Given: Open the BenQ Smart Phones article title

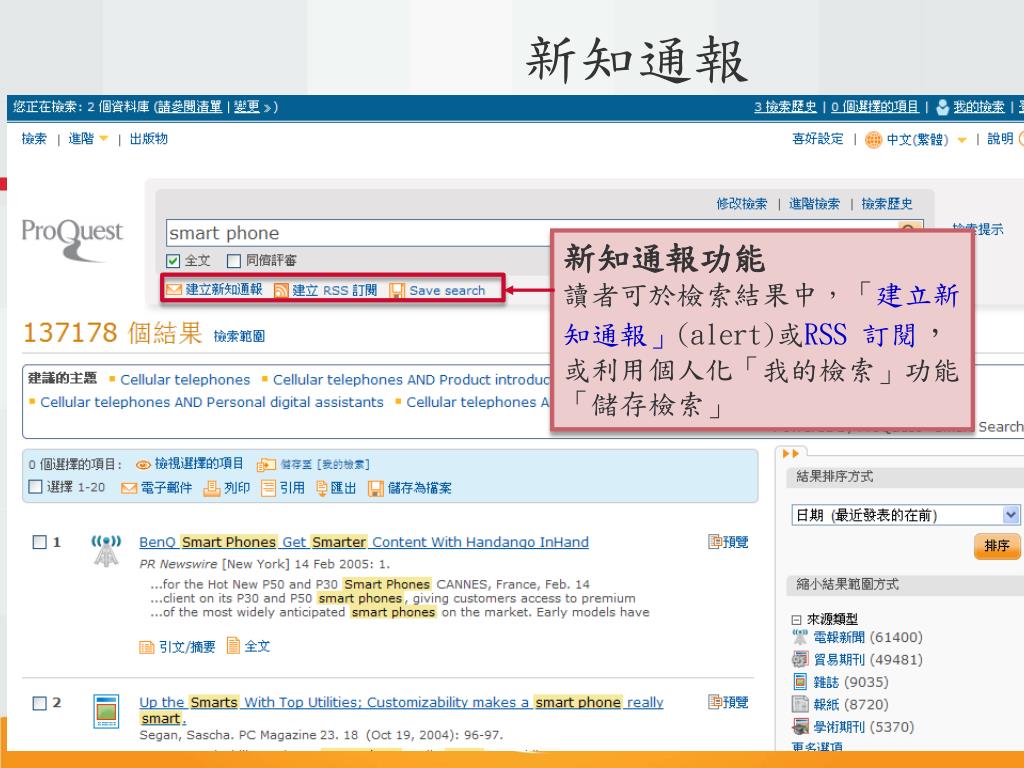Looking at the screenshot, I should coord(364,542).
